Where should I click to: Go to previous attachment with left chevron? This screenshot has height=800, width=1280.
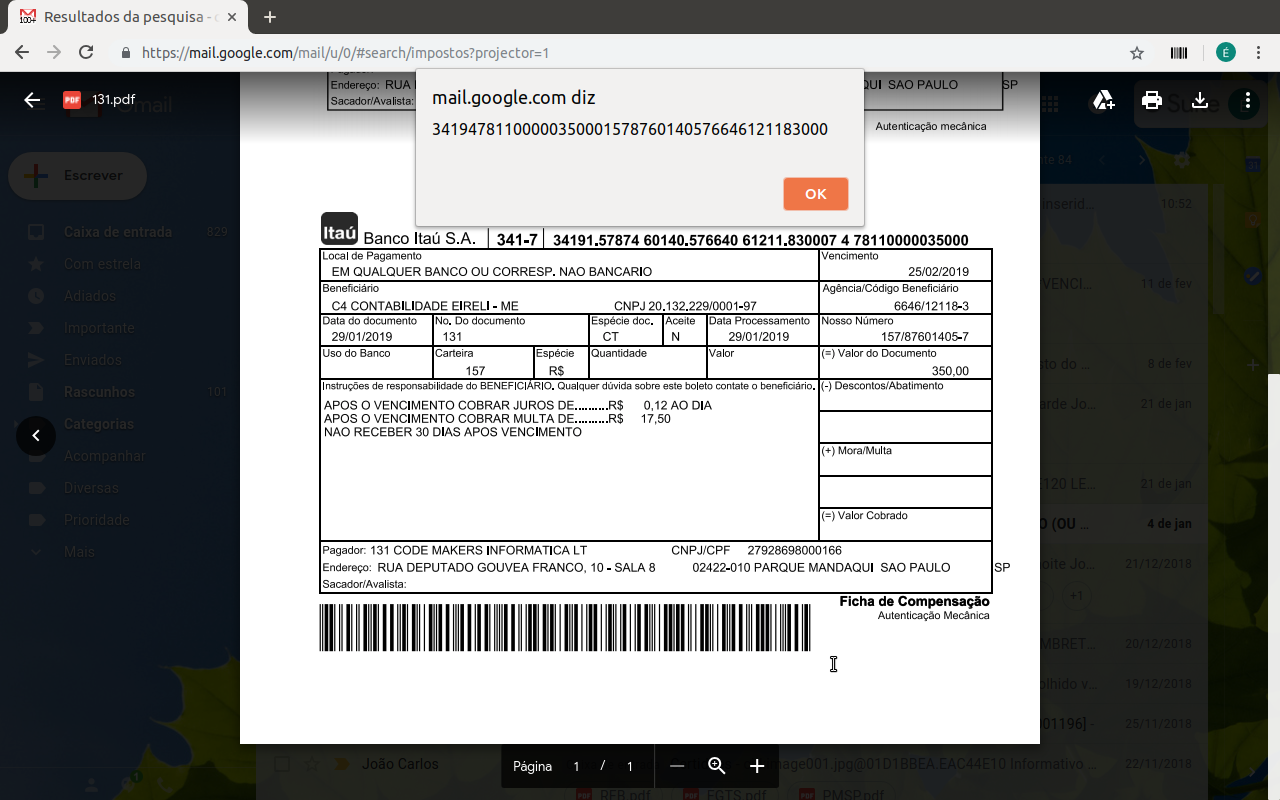36,435
